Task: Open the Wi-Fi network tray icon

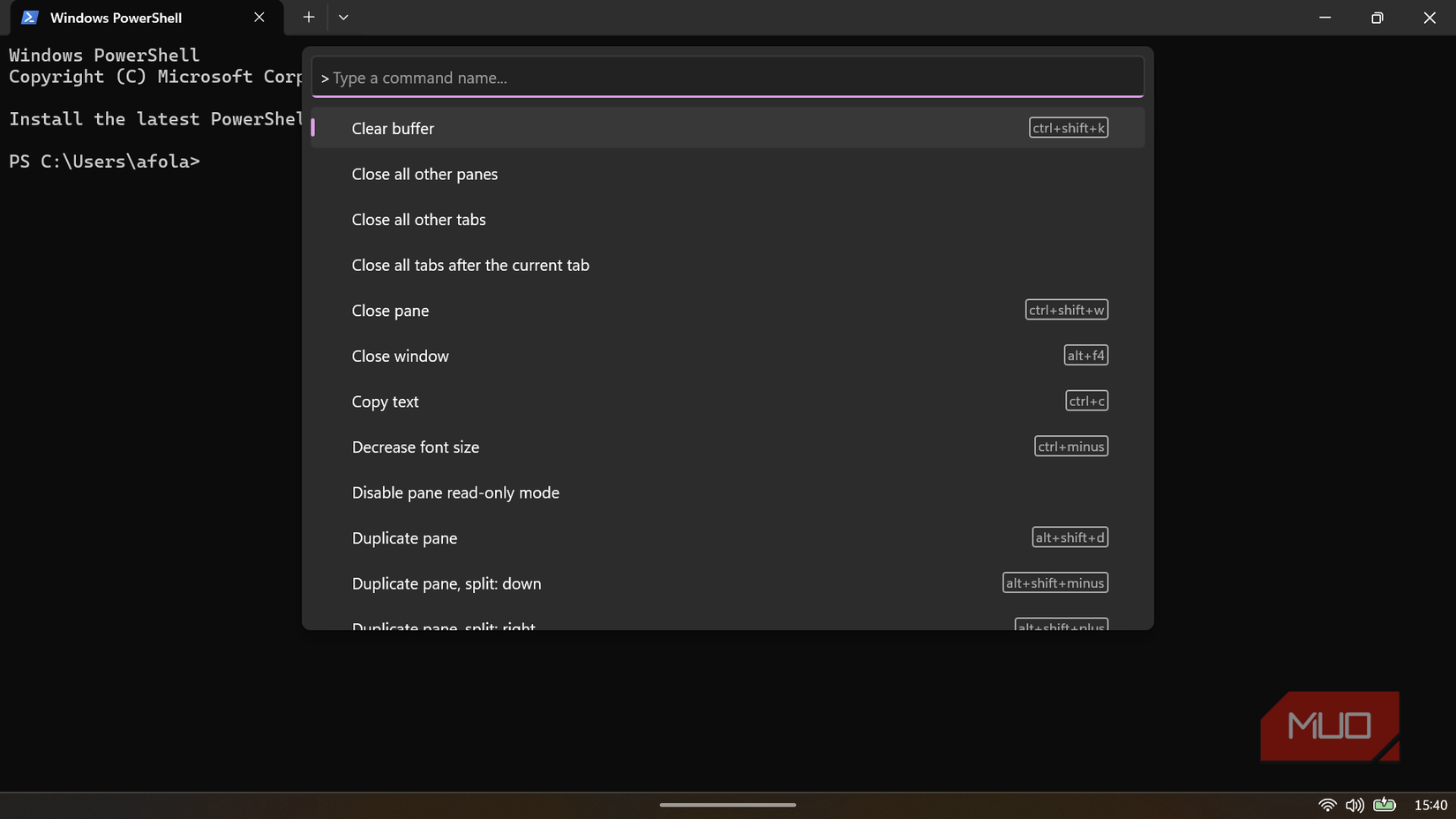Action: 1327,805
